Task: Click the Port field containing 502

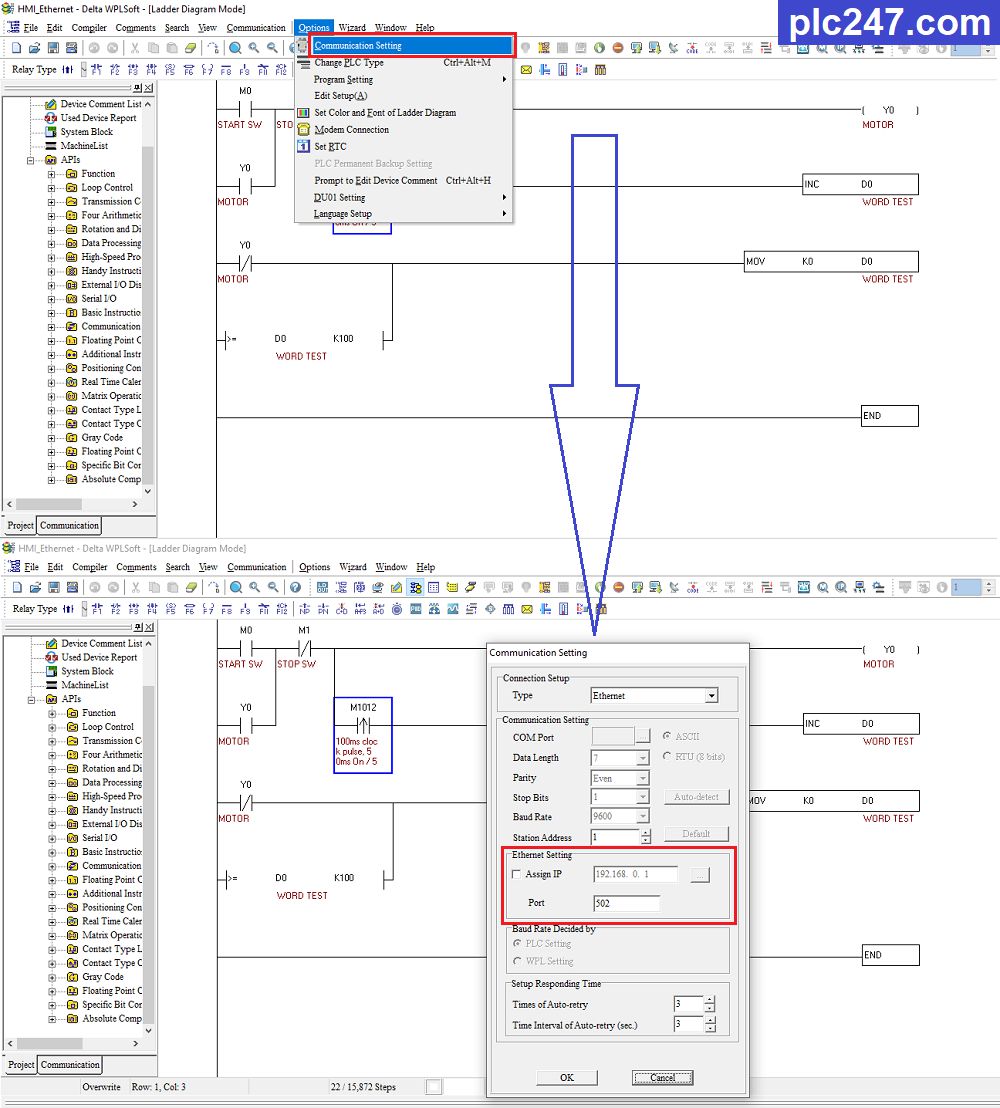Action: point(627,903)
